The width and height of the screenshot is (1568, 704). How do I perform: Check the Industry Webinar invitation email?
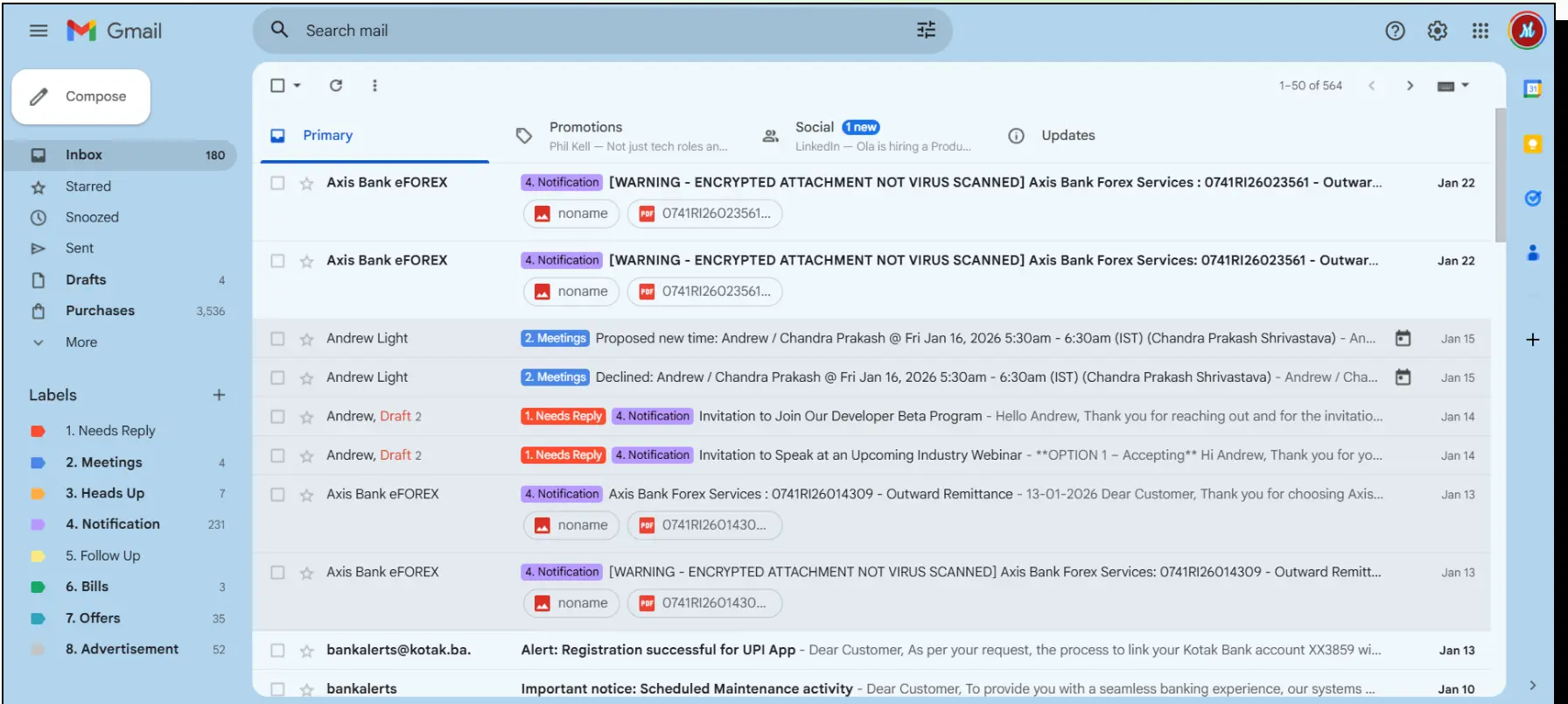(277, 455)
